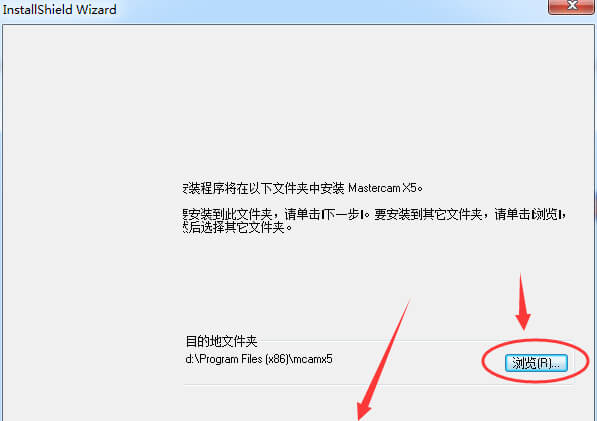Click the 装程序将在以下文件夹中安装 sentence

coord(263,188)
